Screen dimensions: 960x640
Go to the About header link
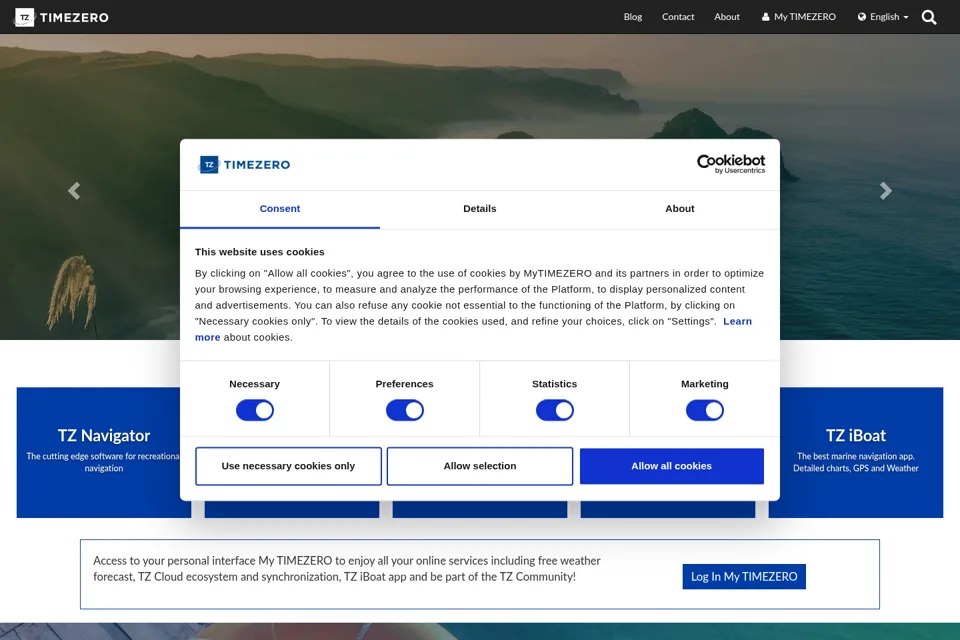click(x=727, y=17)
